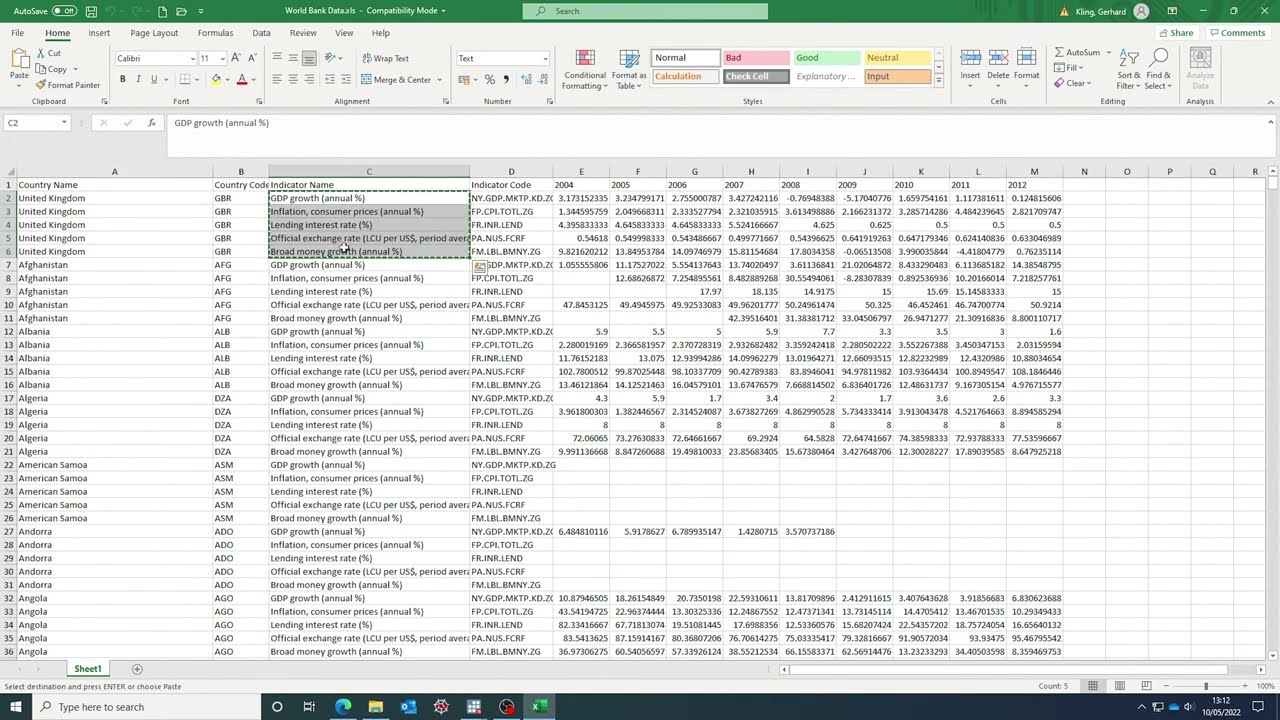Open Sort & Filter options

[1128, 69]
